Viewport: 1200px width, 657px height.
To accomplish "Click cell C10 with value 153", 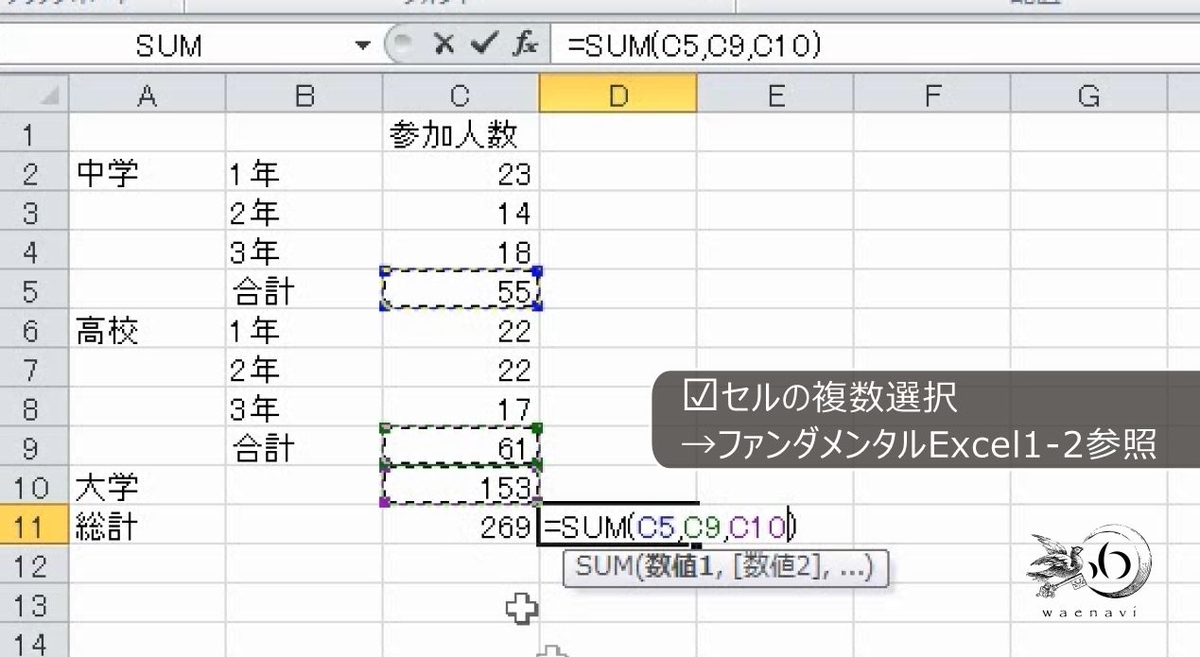I will (x=460, y=487).
